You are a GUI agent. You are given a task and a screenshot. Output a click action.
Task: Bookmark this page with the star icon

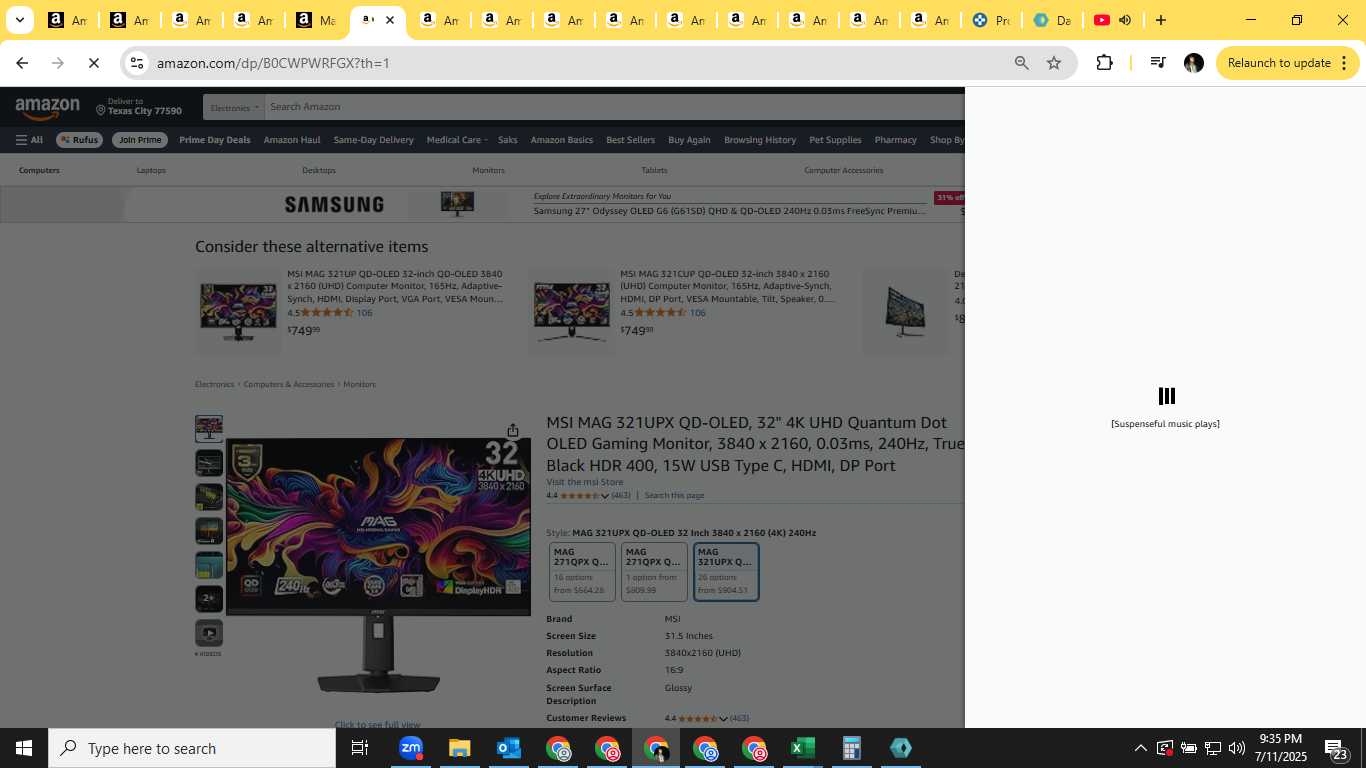(x=1053, y=63)
